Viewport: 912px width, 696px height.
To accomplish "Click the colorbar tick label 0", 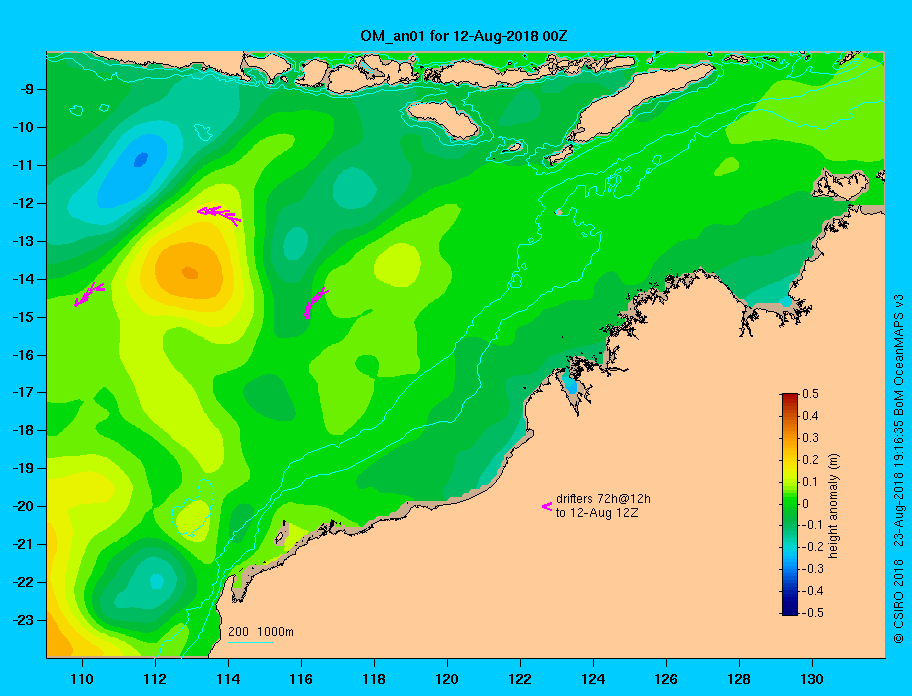I will [806, 504].
